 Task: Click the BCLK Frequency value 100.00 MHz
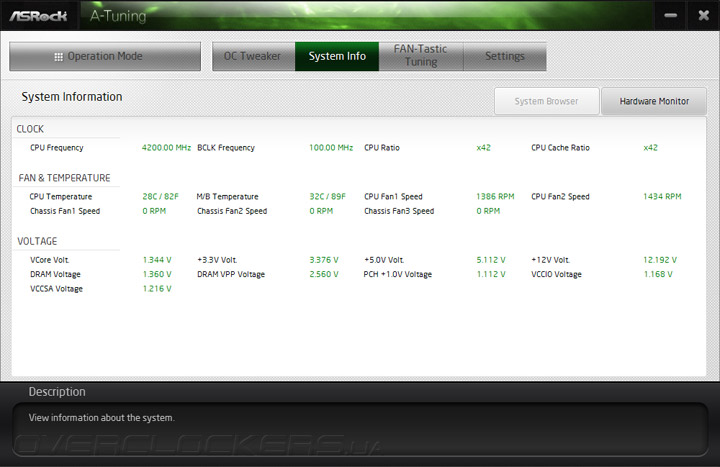click(331, 148)
